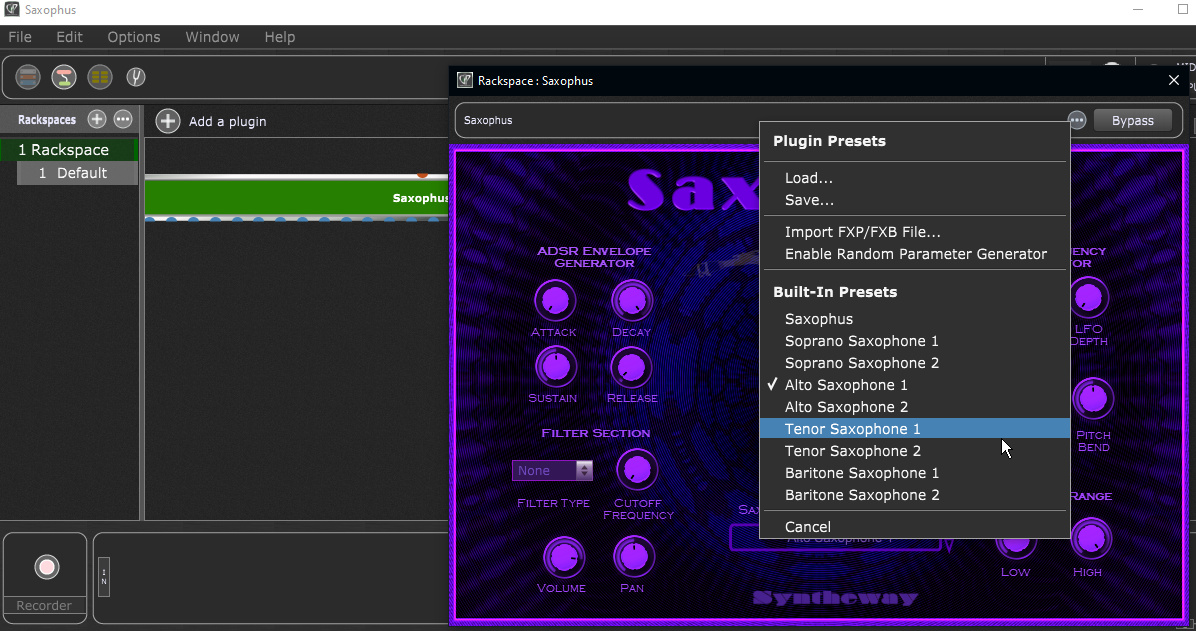This screenshot has width=1196, height=631.
Task: Open the panels view toolbar icon
Action: tap(27, 77)
